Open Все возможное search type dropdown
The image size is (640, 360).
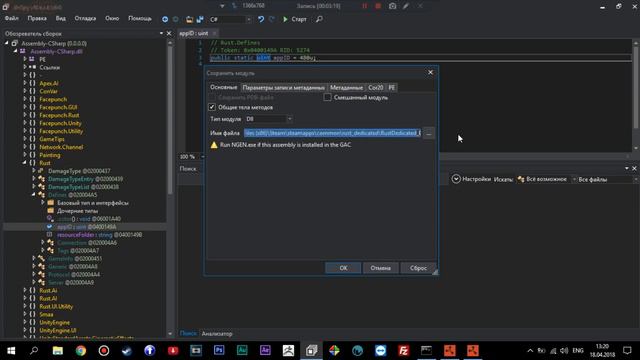tap(546, 179)
